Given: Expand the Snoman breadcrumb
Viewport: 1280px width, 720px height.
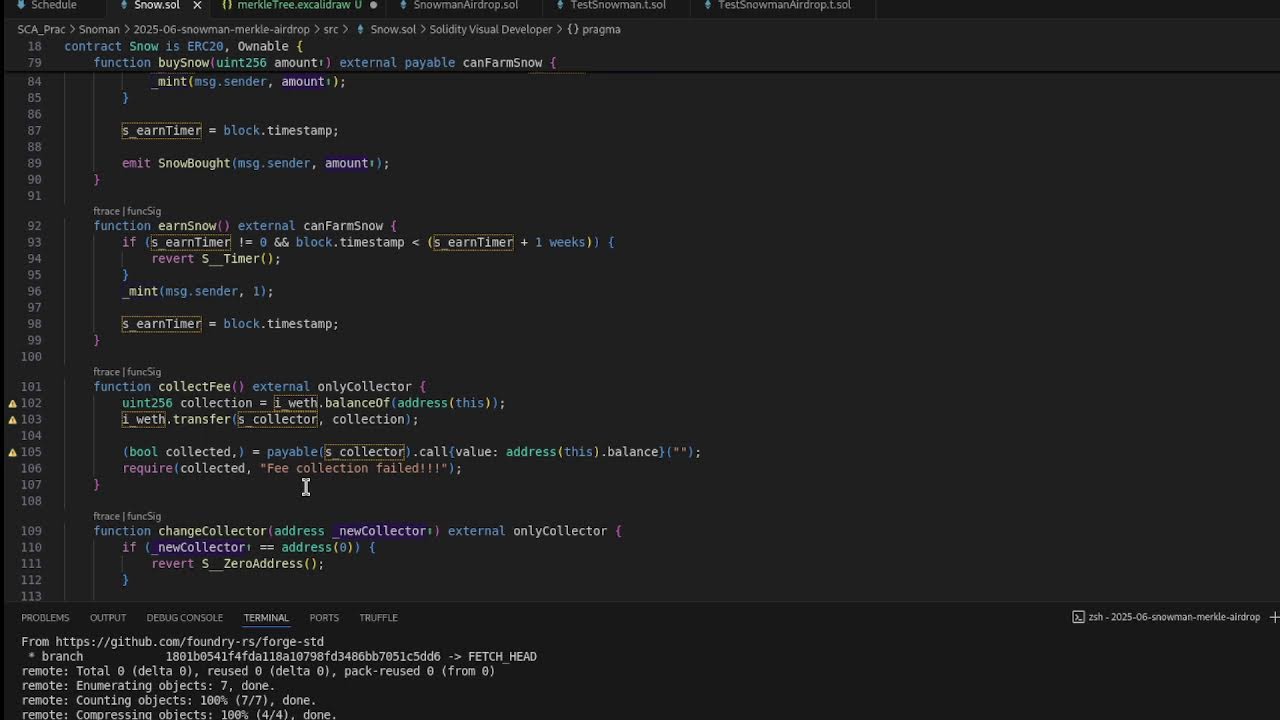Looking at the screenshot, I should tap(99, 29).
